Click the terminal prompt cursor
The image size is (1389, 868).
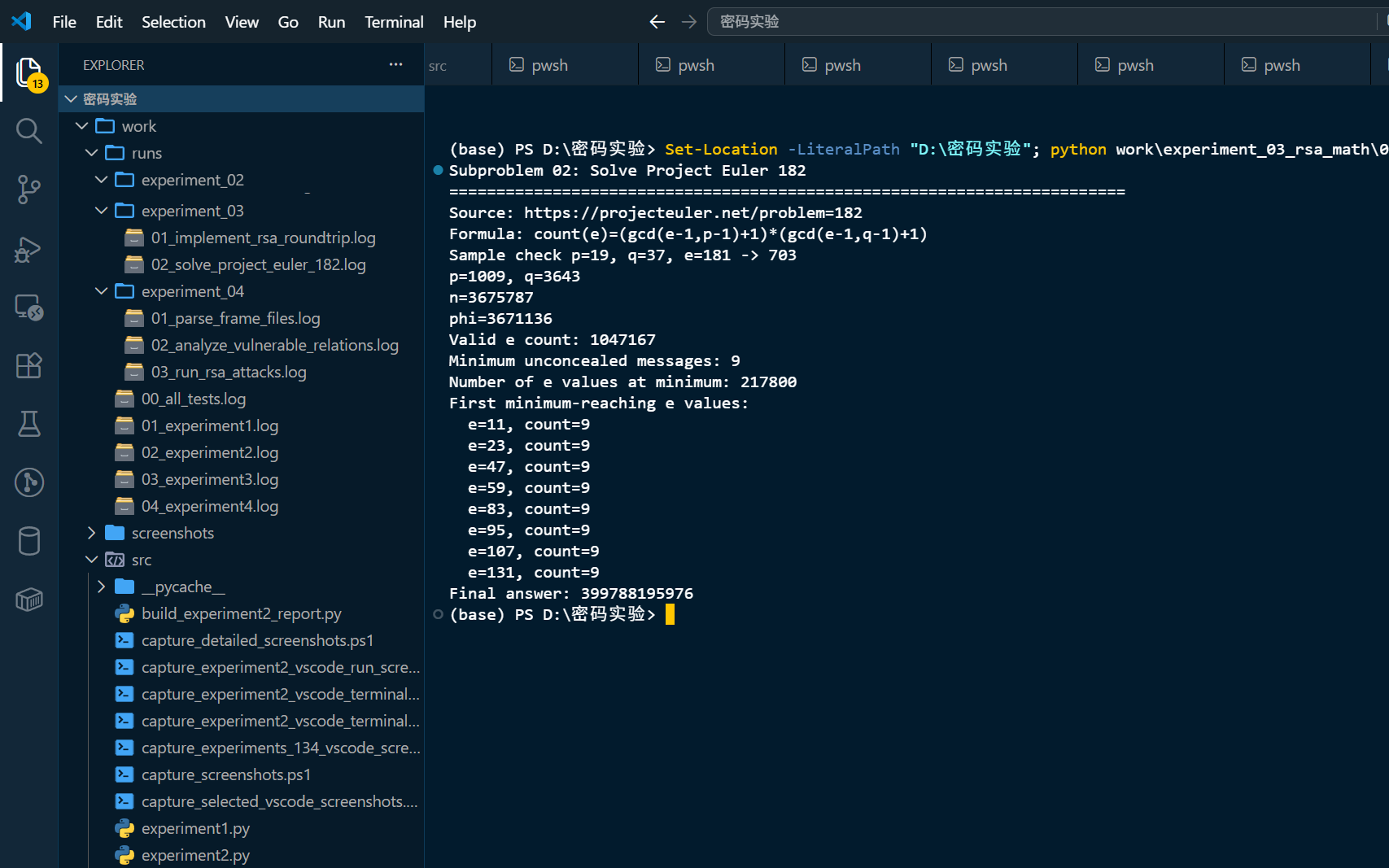(x=670, y=614)
